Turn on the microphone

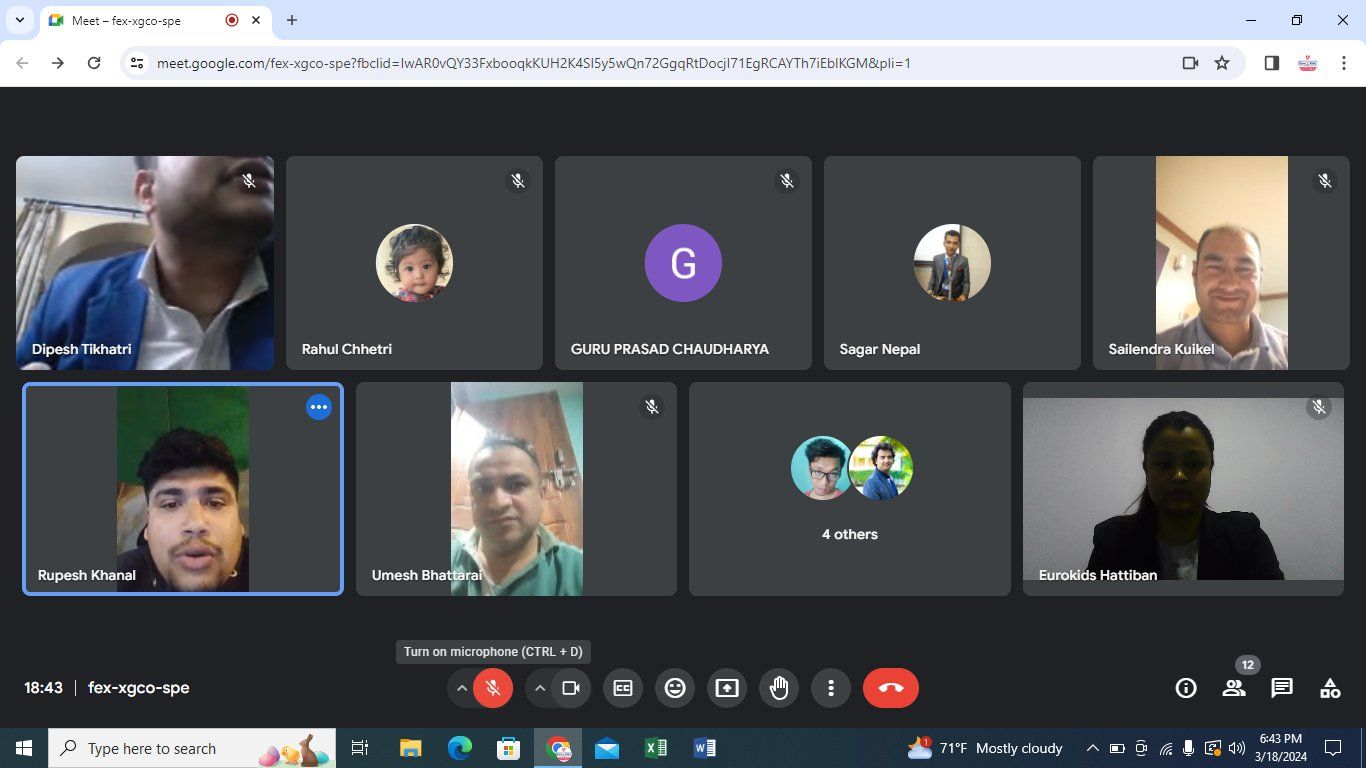(x=492, y=688)
